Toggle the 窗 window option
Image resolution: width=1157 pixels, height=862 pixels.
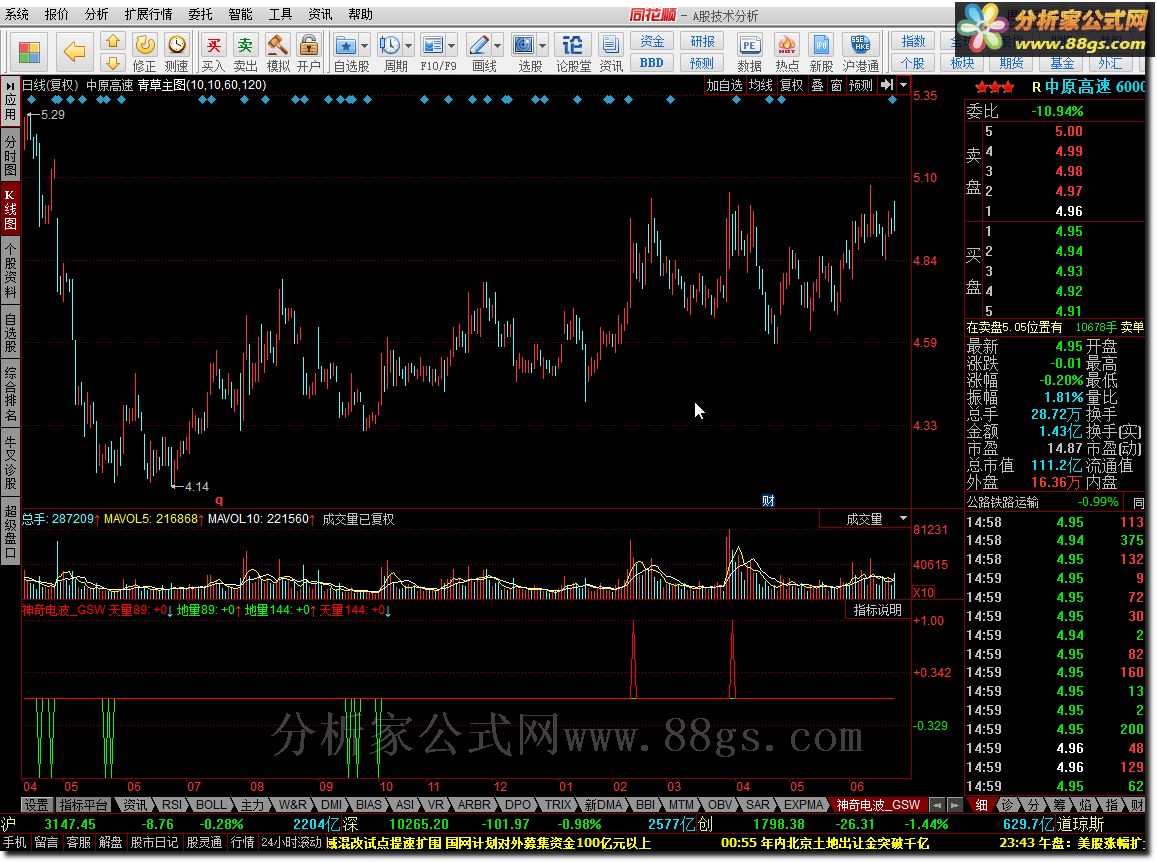point(836,86)
